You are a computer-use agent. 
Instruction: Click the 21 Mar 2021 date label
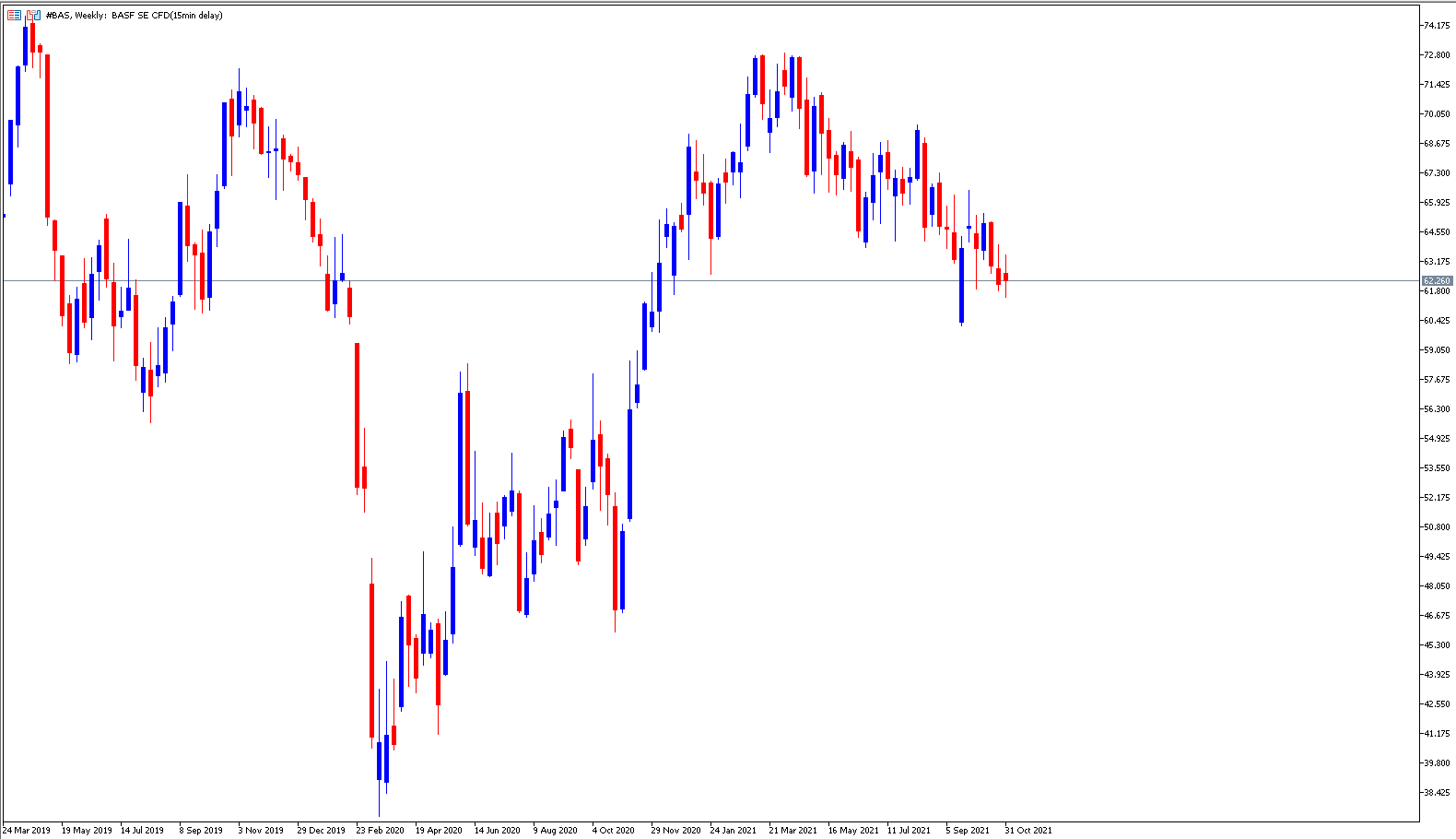coord(793,831)
